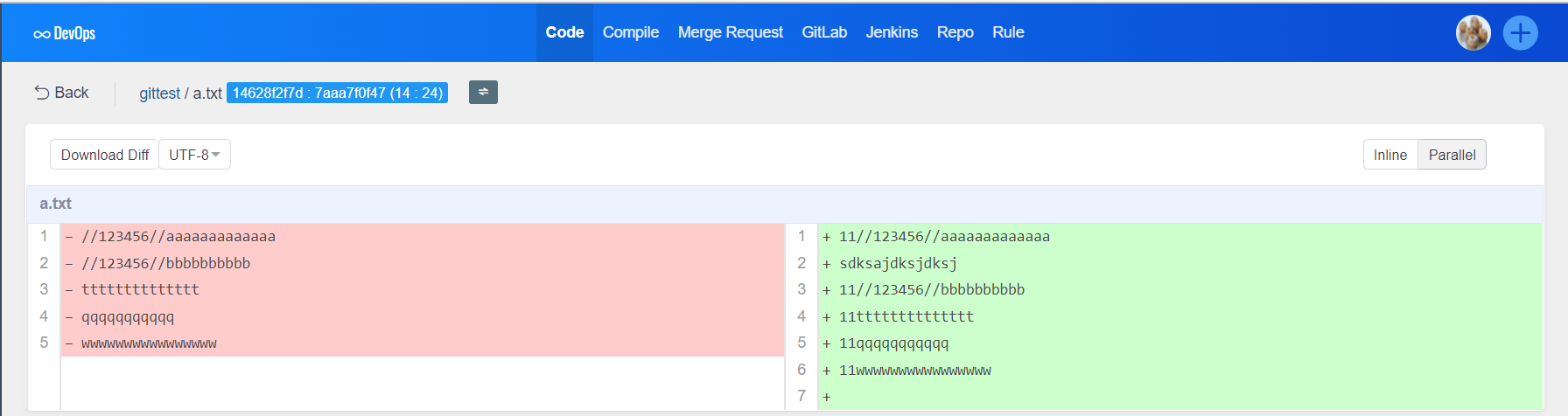Click added line sdksajdksjdksj in right pane

tap(898, 263)
